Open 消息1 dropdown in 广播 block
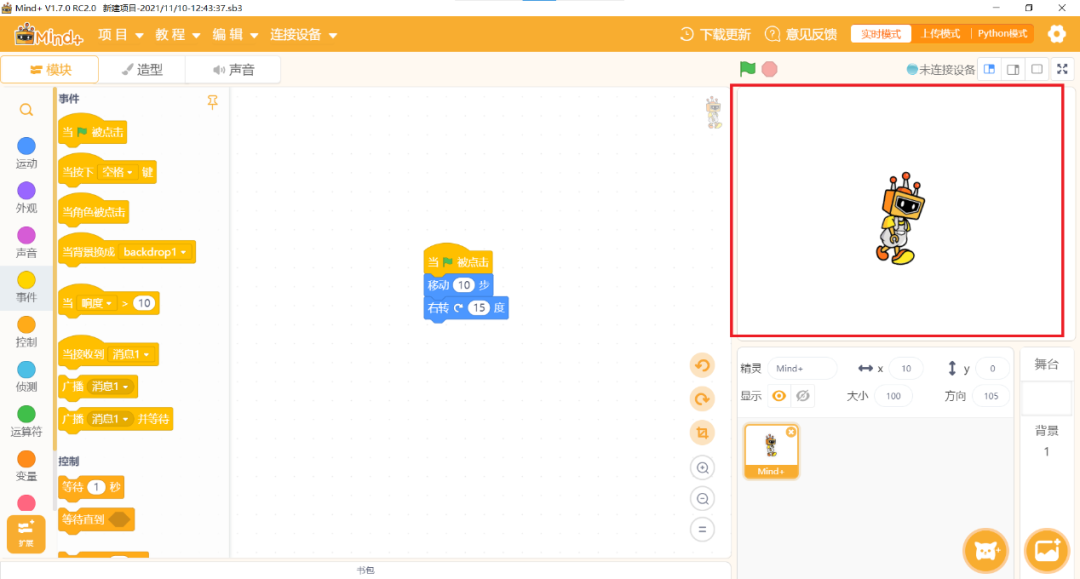Image resolution: width=1080 pixels, height=579 pixels. (x=110, y=386)
